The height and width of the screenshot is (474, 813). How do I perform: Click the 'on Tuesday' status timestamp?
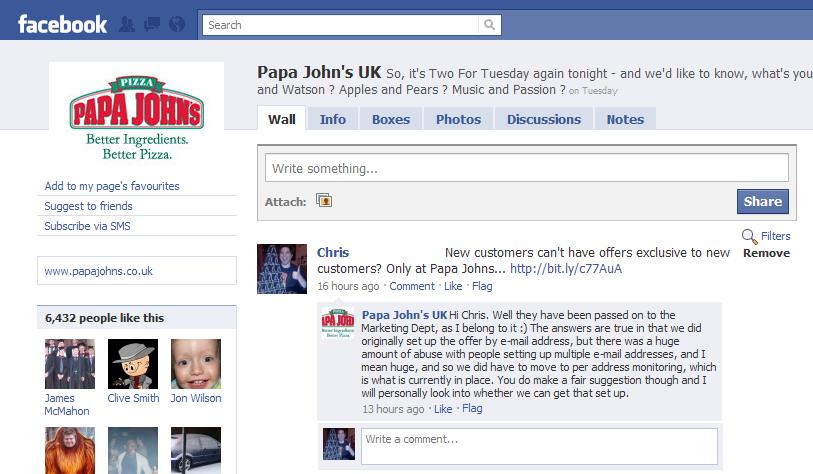click(x=593, y=91)
